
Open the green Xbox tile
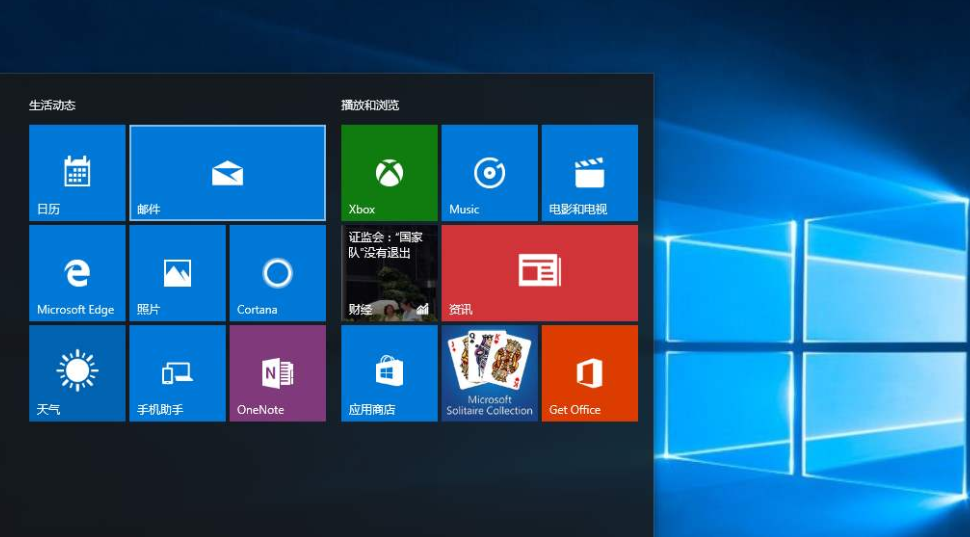389,172
